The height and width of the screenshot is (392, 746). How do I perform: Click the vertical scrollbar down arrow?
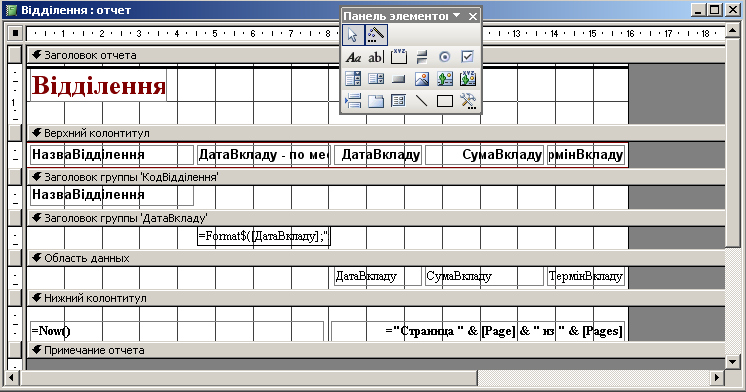click(x=733, y=362)
